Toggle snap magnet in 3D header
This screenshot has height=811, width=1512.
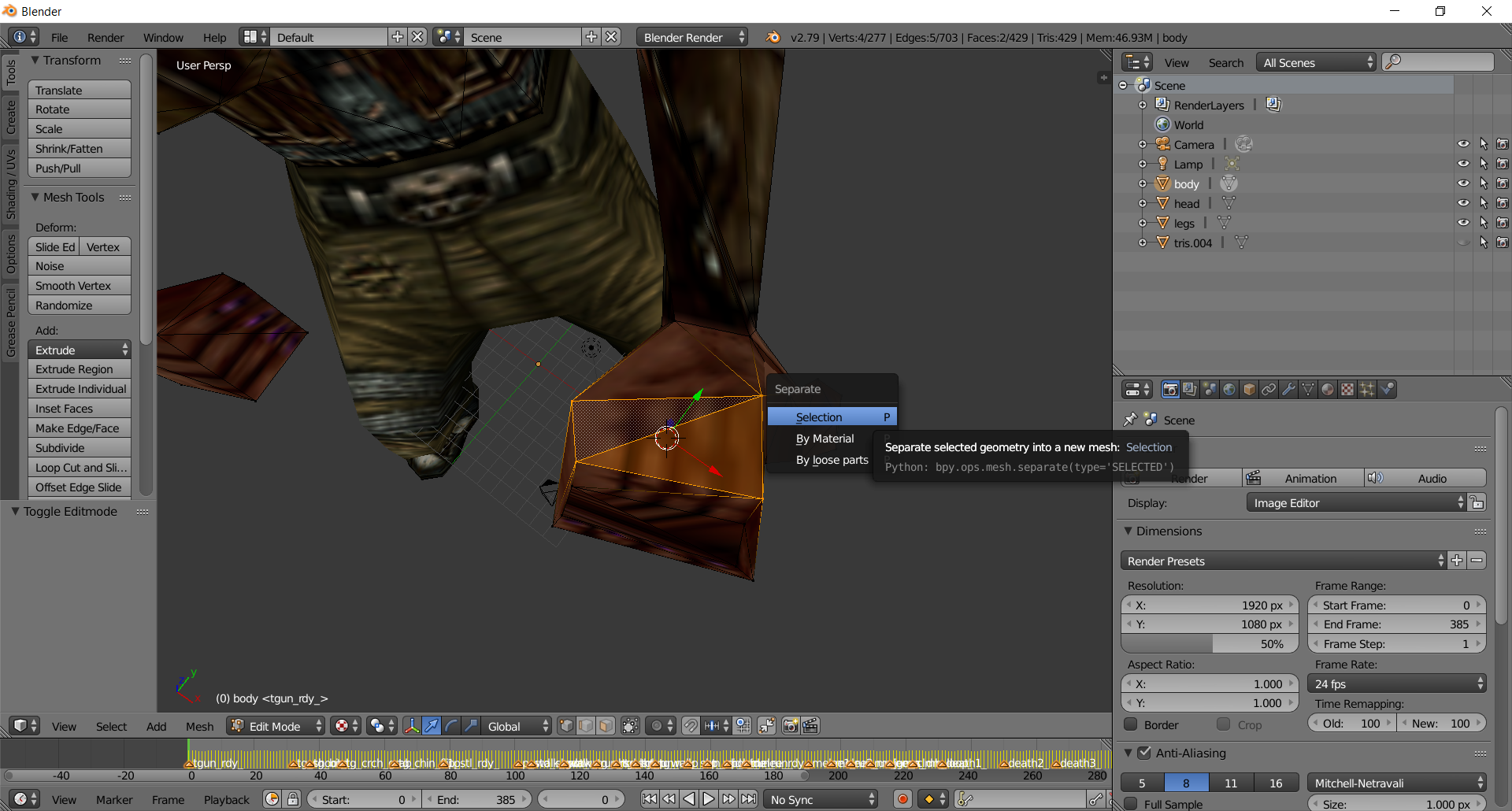click(691, 726)
